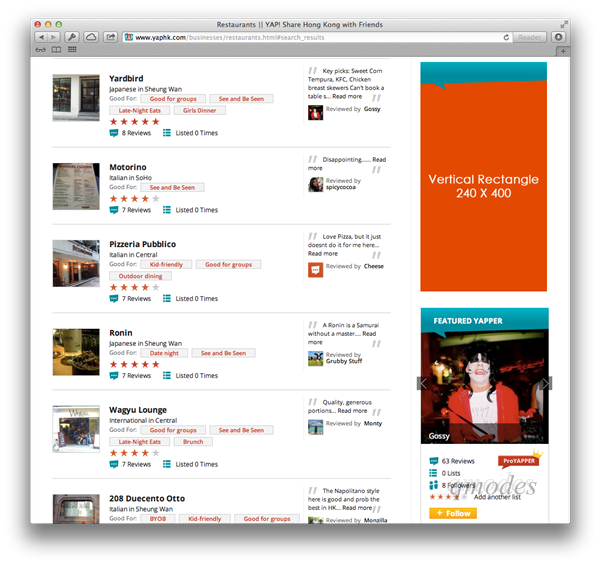Click the key password icon in the toolbar
The image size is (600, 565).
72,37
